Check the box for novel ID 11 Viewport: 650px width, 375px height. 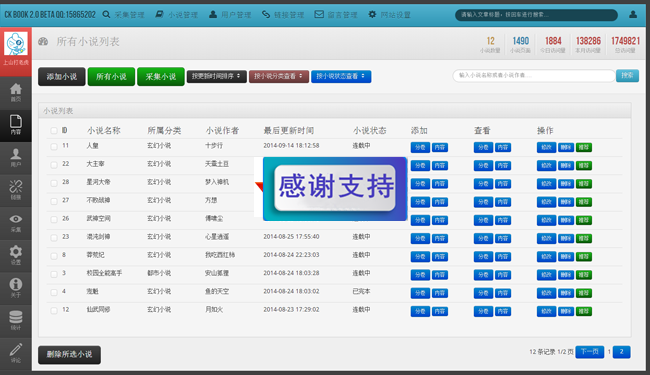coord(54,146)
